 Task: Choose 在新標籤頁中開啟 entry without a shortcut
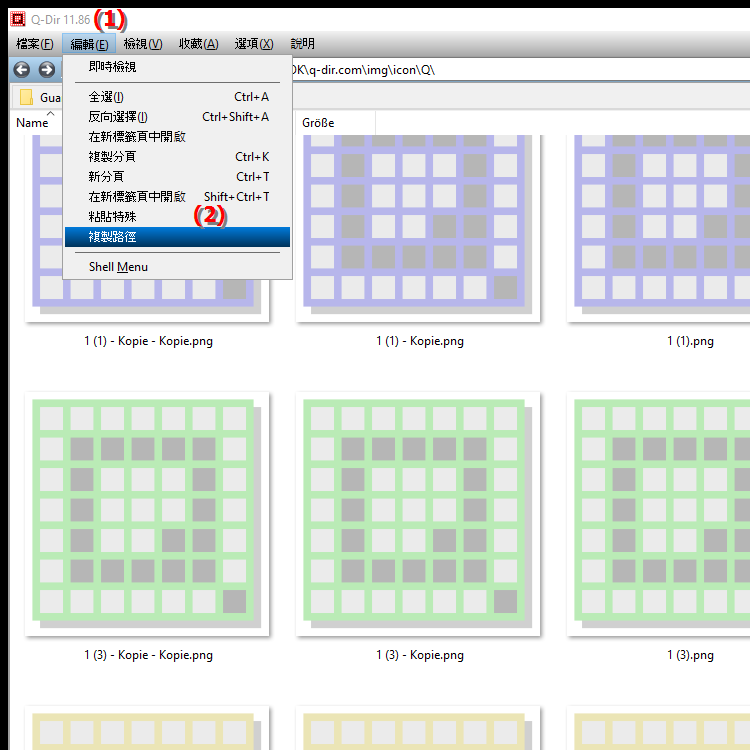pyautogui.click(x=177, y=137)
